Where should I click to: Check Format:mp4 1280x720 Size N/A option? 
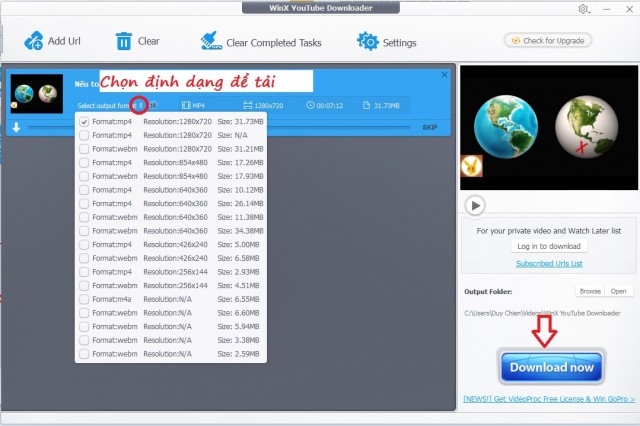coord(84,135)
